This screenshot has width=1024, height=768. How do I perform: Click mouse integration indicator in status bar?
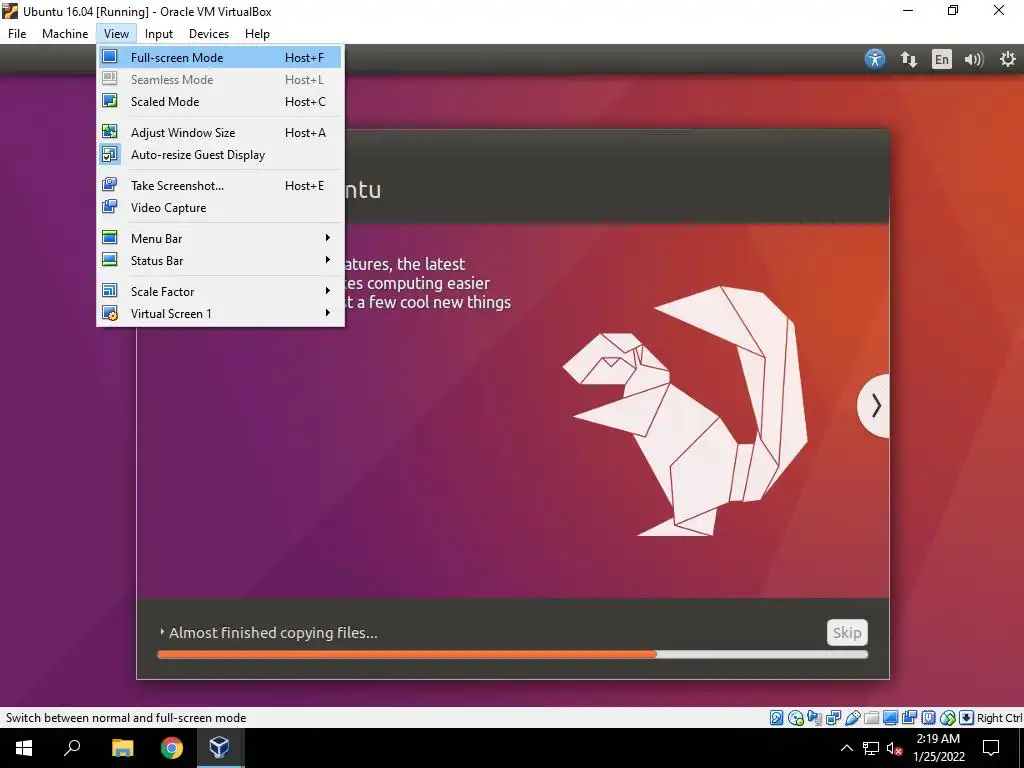(x=948, y=718)
